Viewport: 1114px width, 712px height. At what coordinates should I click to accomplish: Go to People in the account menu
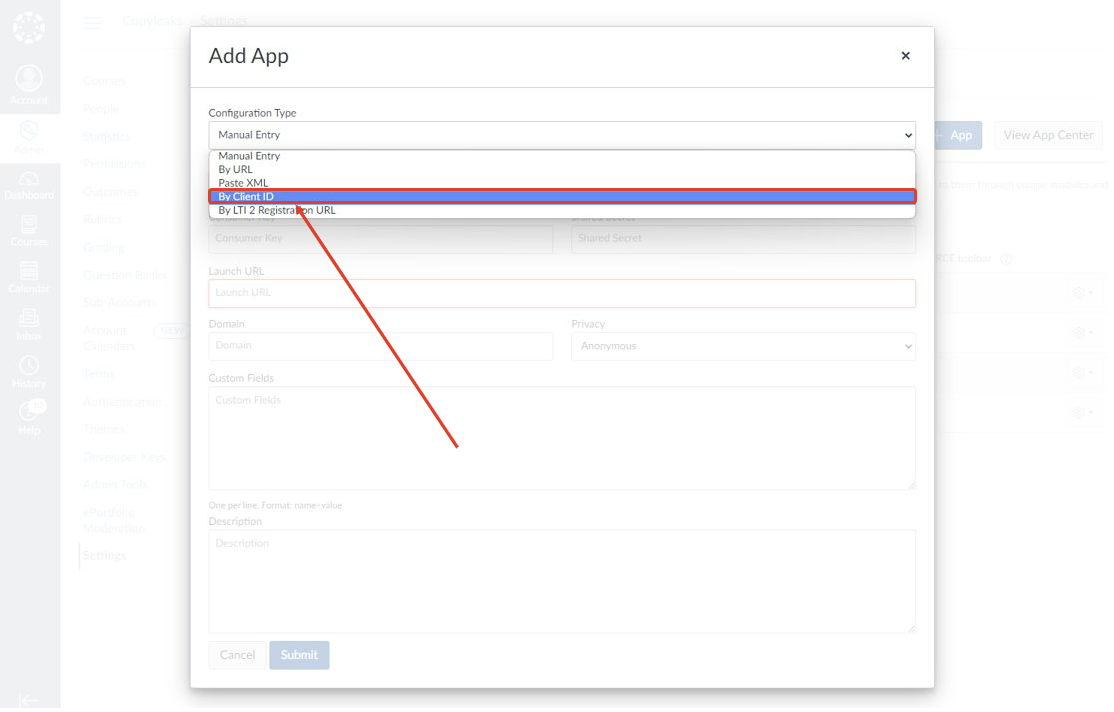point(101,109)
